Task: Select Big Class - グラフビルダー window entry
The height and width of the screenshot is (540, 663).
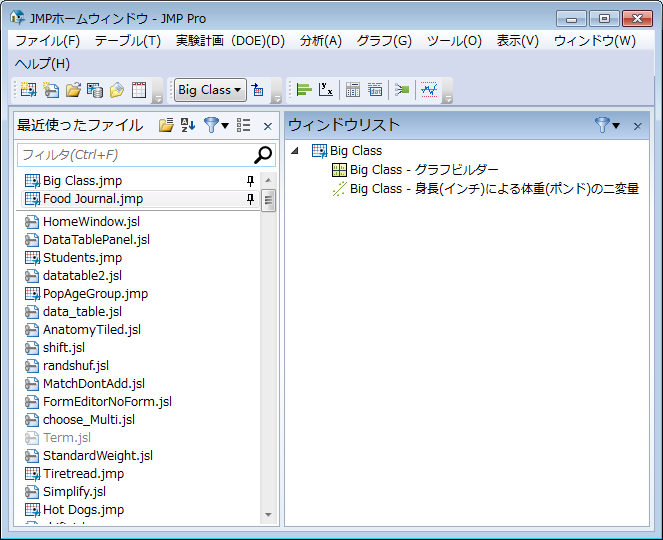Action: click(x=423, y=170)
